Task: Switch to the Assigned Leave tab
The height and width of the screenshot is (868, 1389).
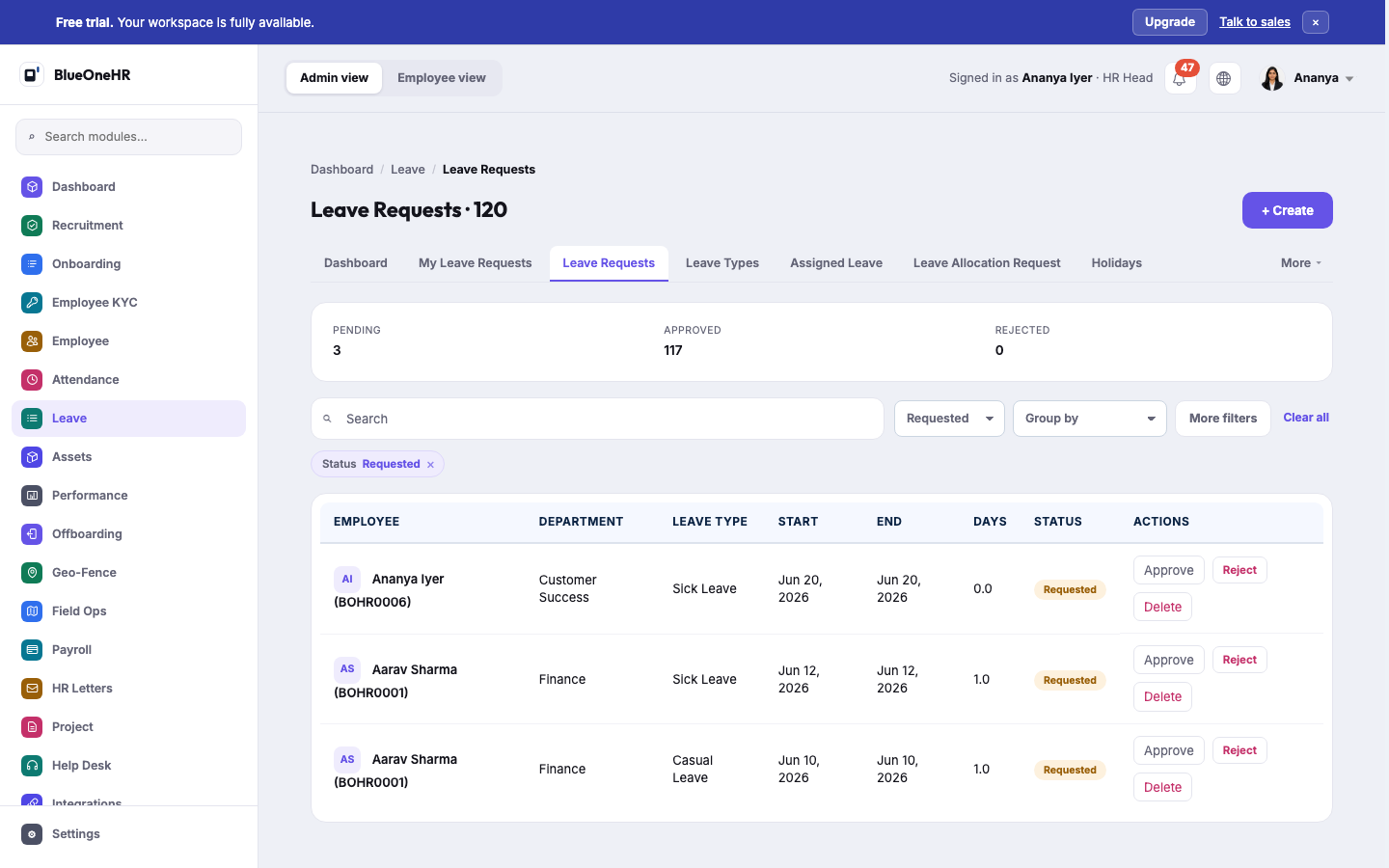Action: tap(836, 263)
